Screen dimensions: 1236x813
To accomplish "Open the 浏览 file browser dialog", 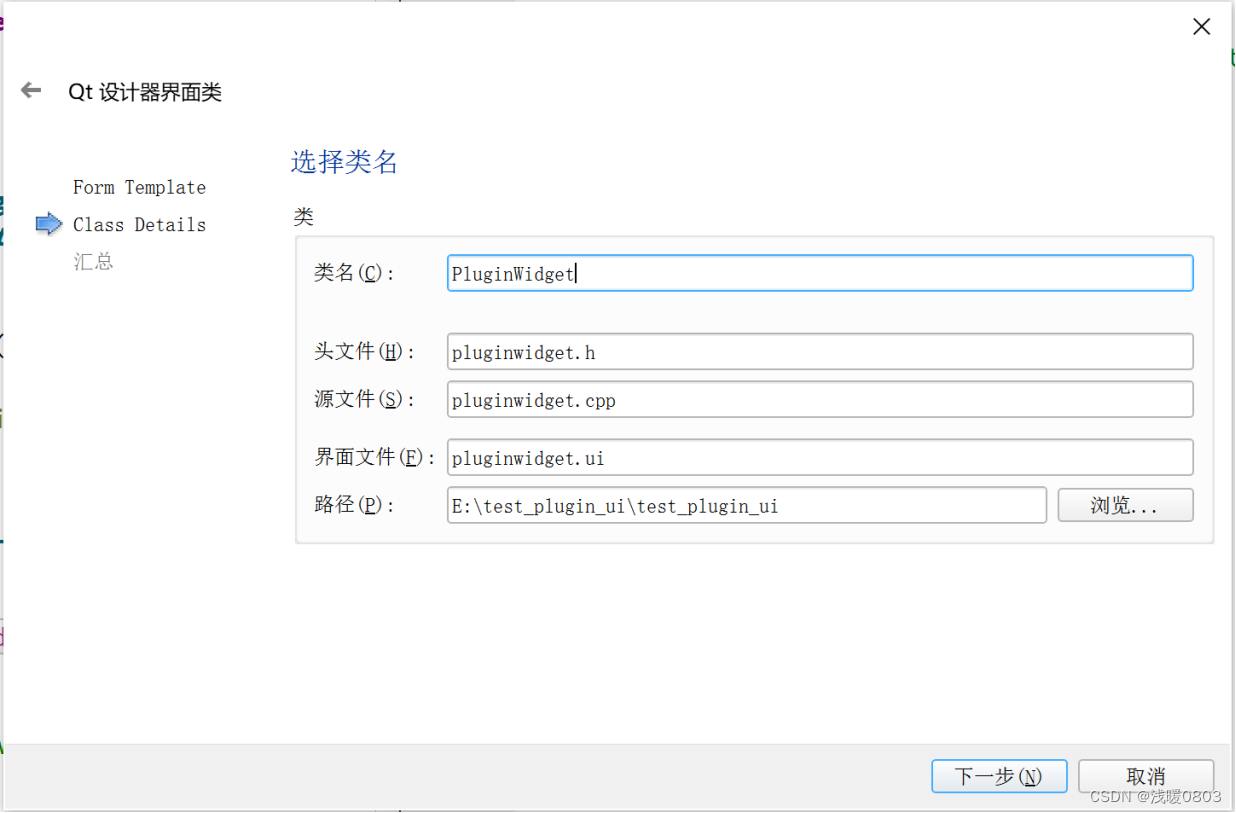I will click(1125, 505).
